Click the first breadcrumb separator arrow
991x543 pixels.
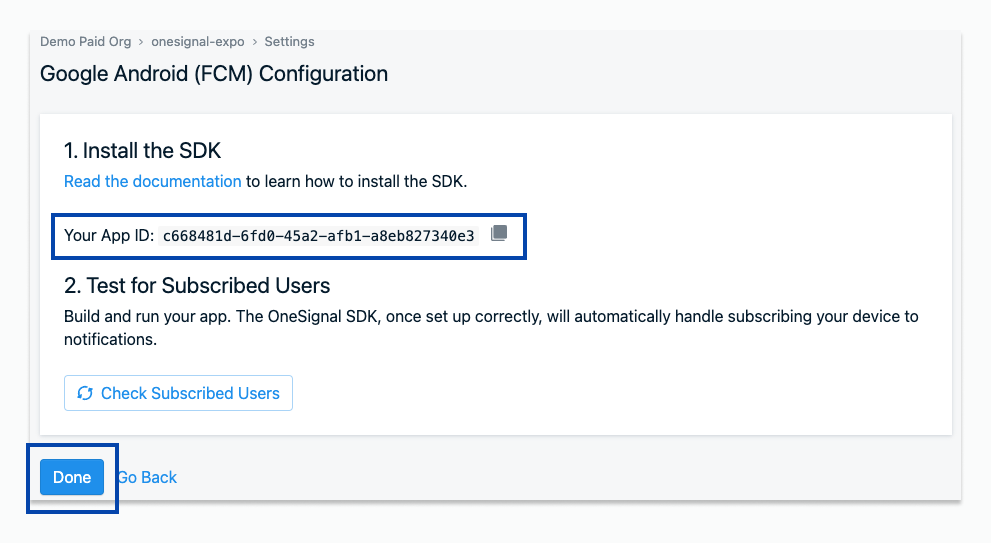[x=141, y=42]
